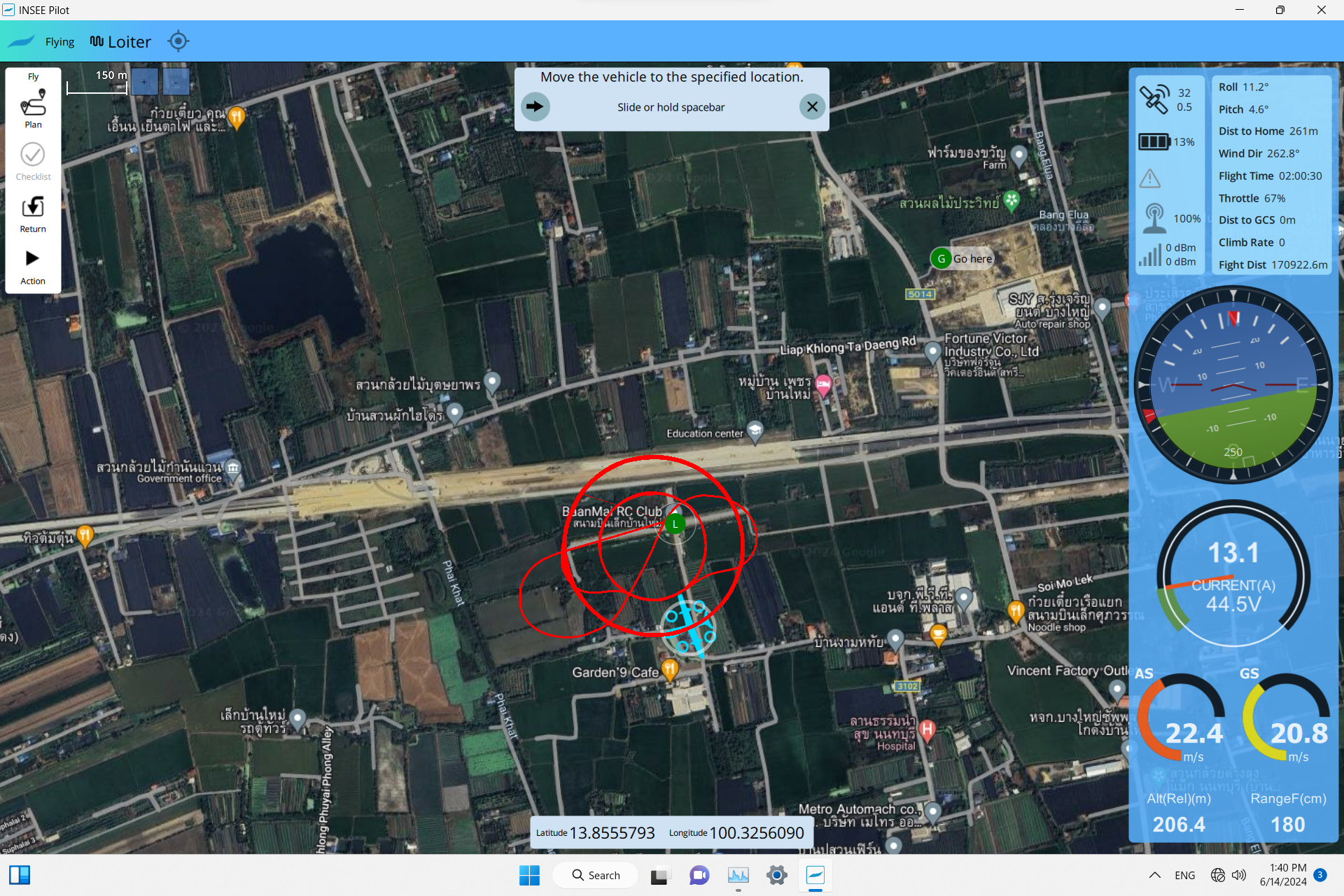Open the volume control in system tray

[x=1239, y=875]
